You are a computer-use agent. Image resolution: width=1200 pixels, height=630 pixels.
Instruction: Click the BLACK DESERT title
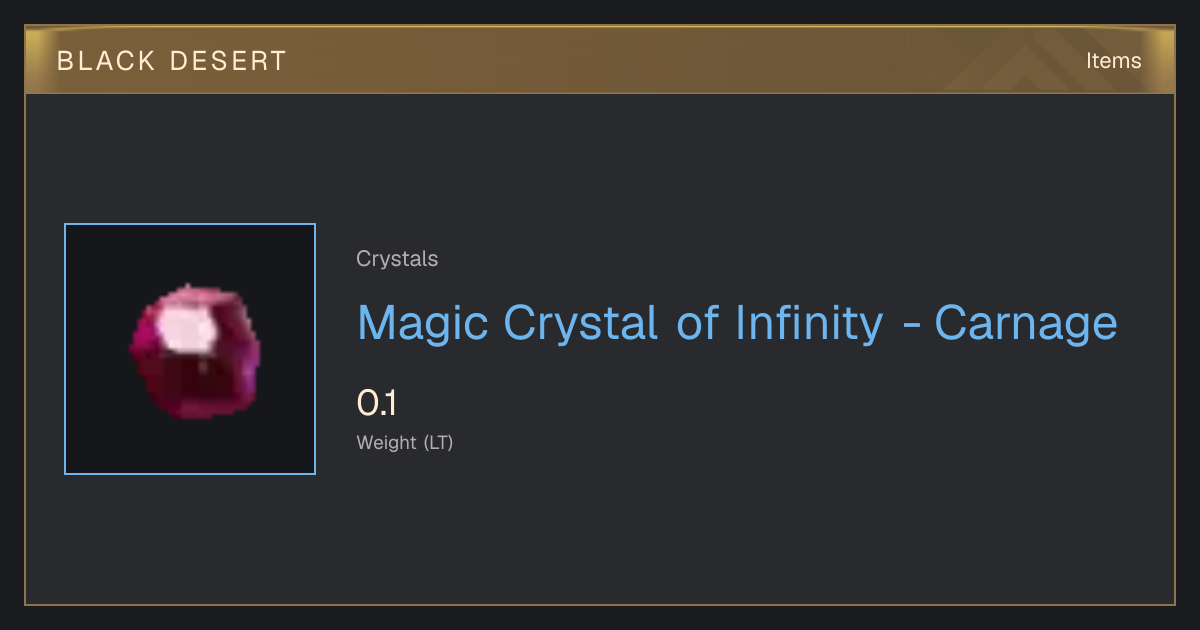172,61
